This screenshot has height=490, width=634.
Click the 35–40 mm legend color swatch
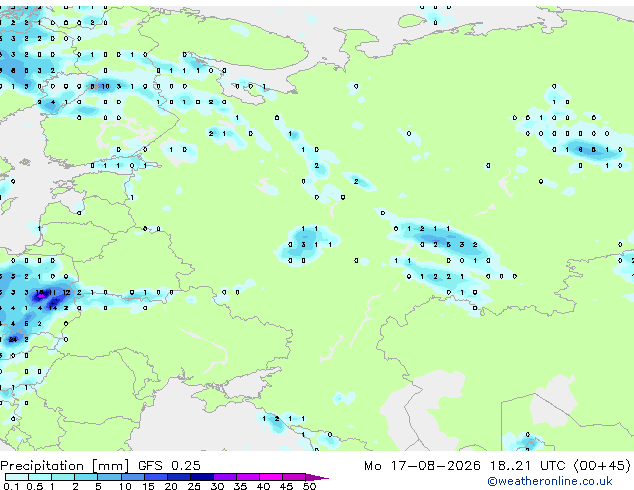(x=247, y=477)
